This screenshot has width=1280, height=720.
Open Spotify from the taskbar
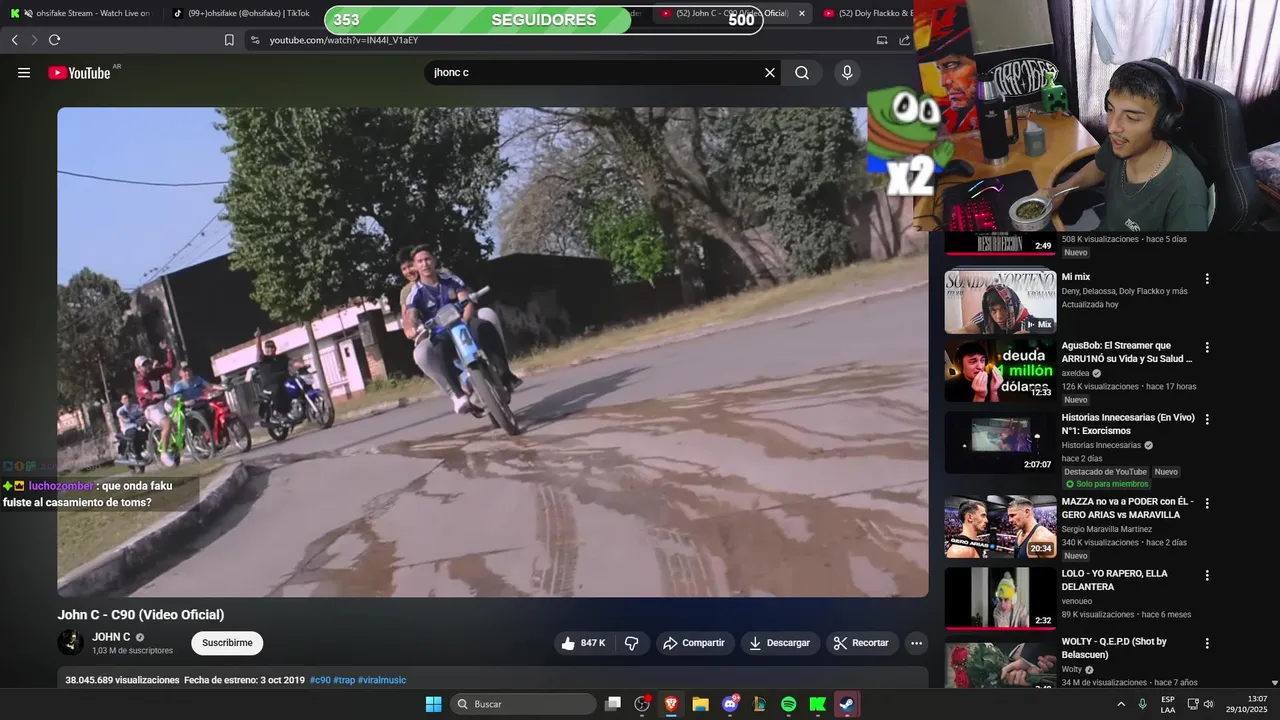click(788, 704)
